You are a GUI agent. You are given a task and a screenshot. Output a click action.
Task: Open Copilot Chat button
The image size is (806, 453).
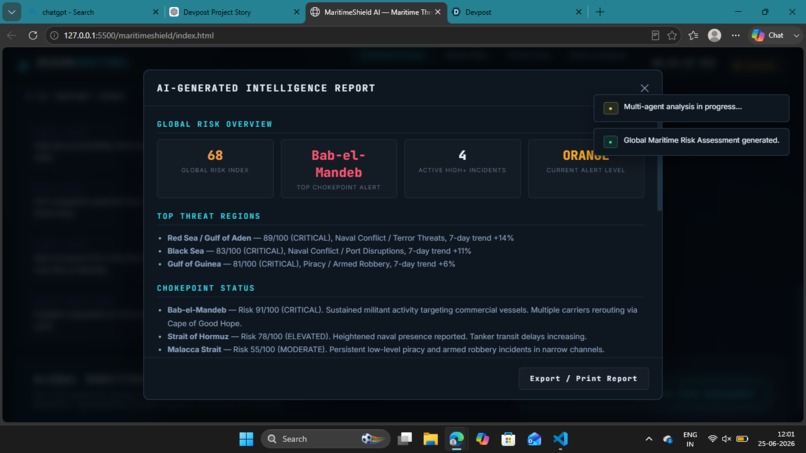pos(768,35)
